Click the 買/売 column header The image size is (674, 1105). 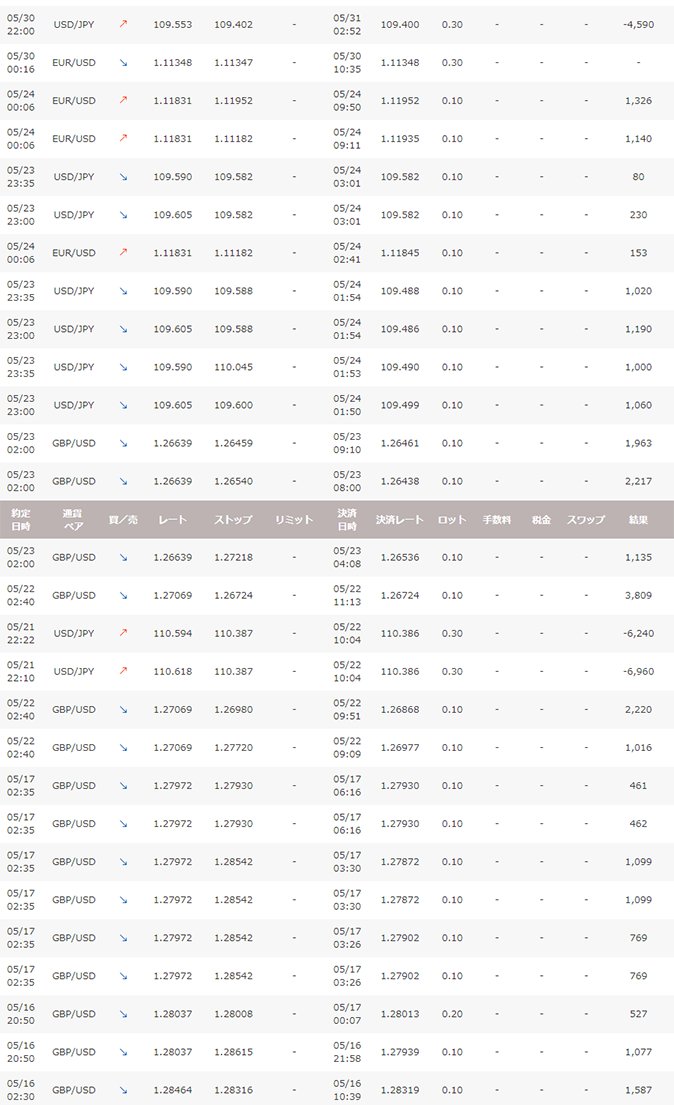tap(123, 520)
